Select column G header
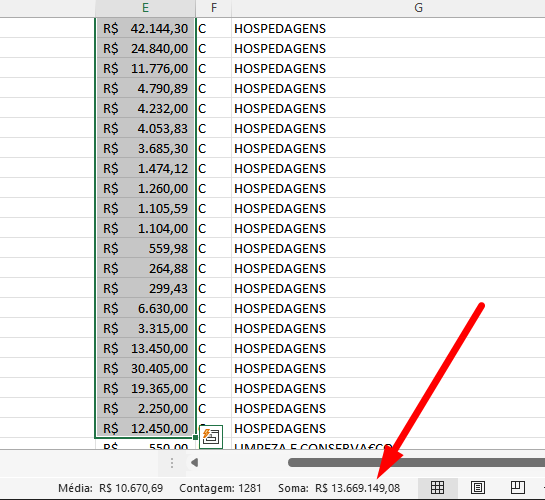The image size is (545, 500). tap(418, 8)
